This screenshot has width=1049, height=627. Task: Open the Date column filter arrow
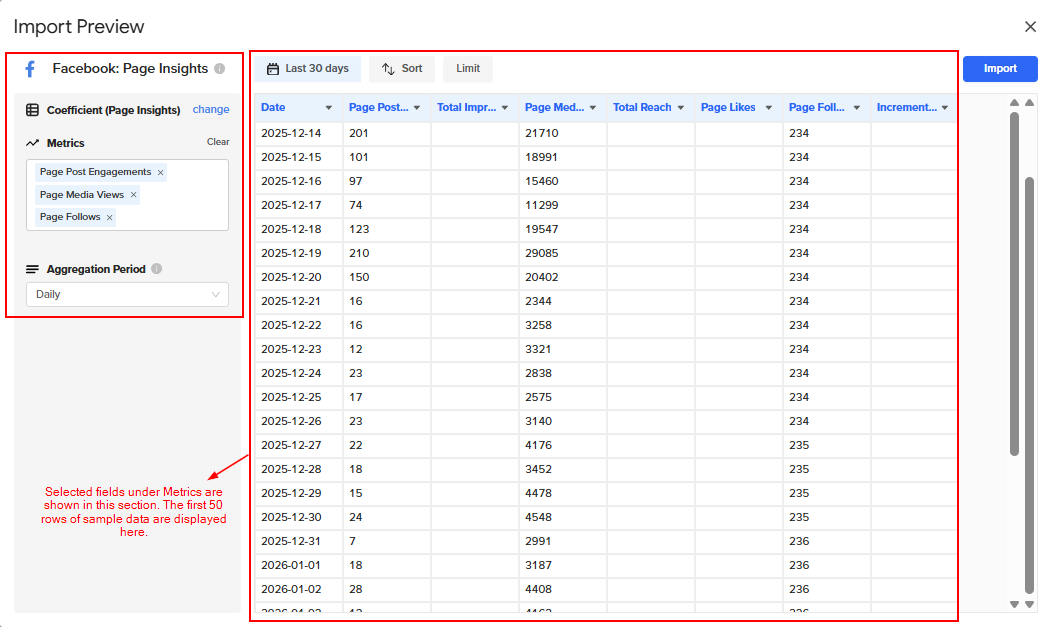click(x=328, y=108)
